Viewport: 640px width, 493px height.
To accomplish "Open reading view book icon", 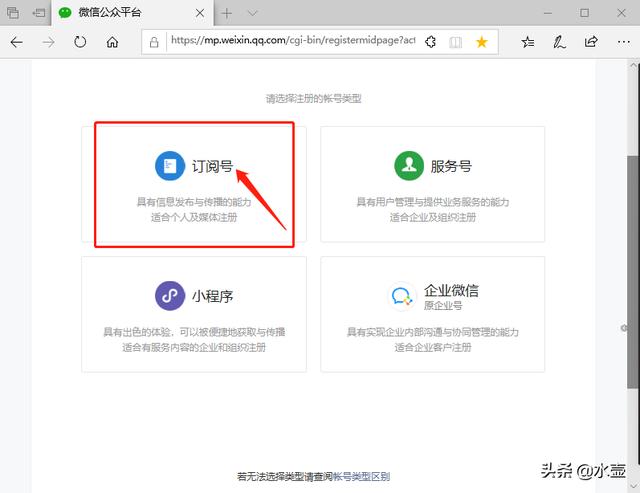I will 456,42.
